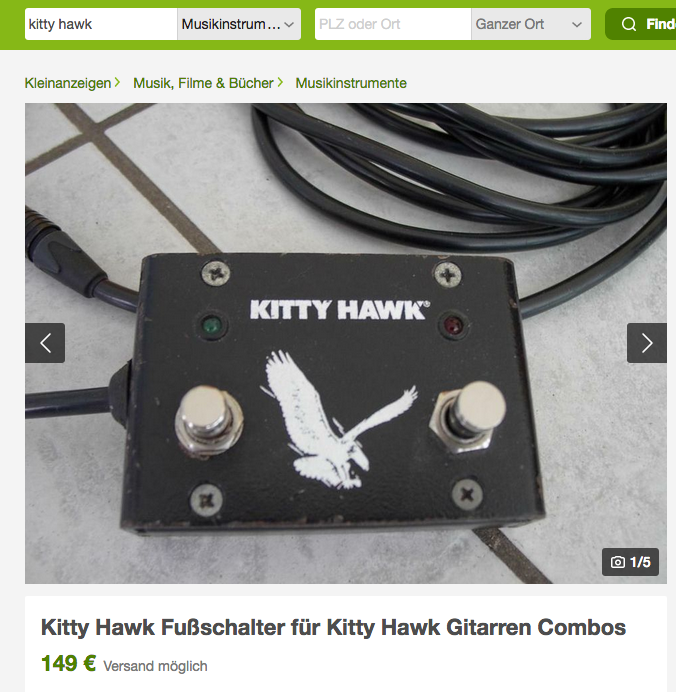Click chevron after Musik, Filme & Bücher
This screenshot has height=692, width=676.
click(x=280, y=83)
